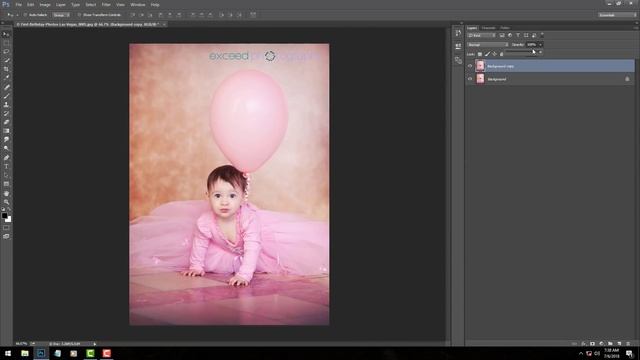Screen dimensions: 640x360
Task: Toggle Show Transform Controls checkbox
Action: coord(79,15)
